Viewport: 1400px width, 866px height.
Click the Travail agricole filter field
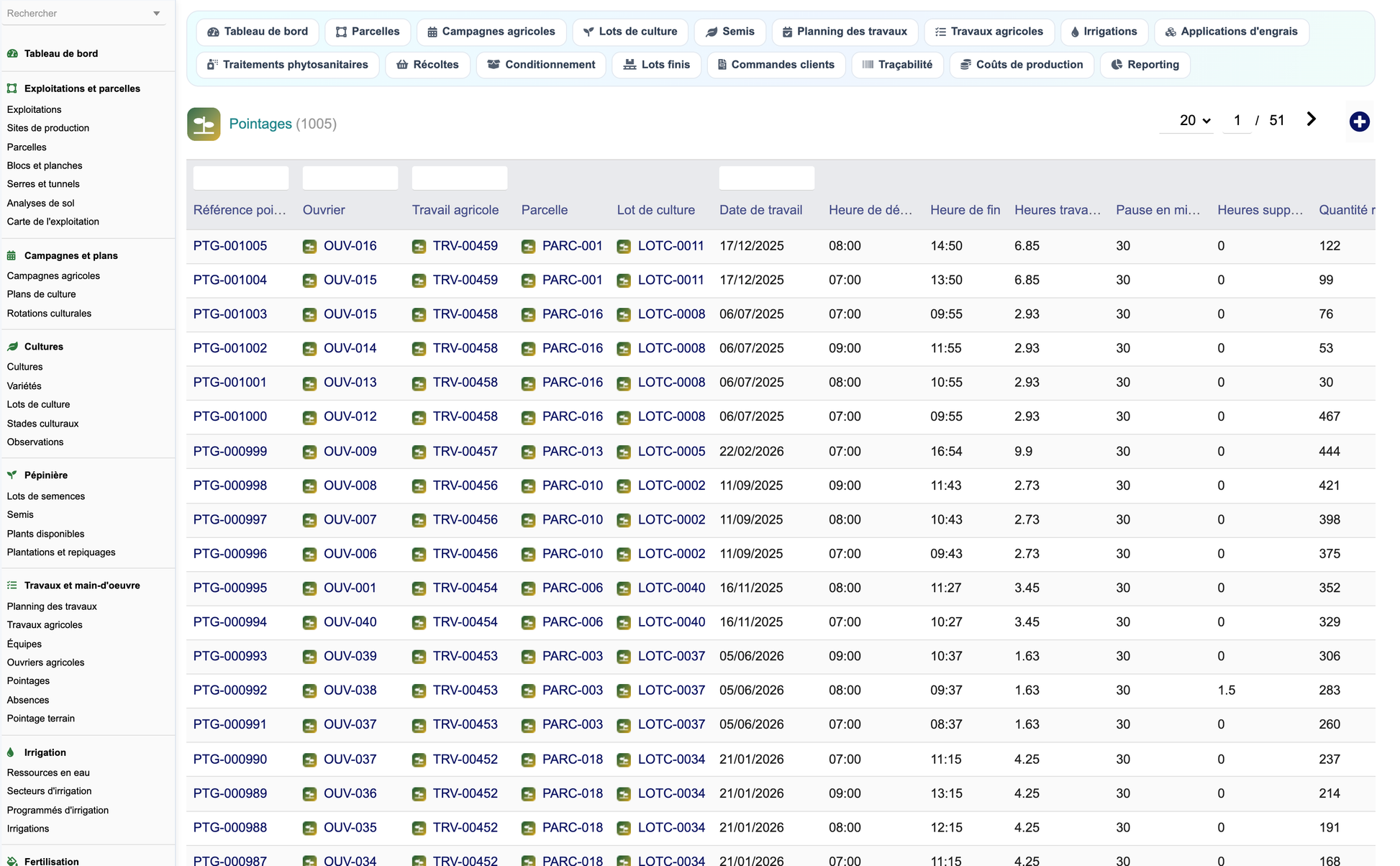coord(460,178)
